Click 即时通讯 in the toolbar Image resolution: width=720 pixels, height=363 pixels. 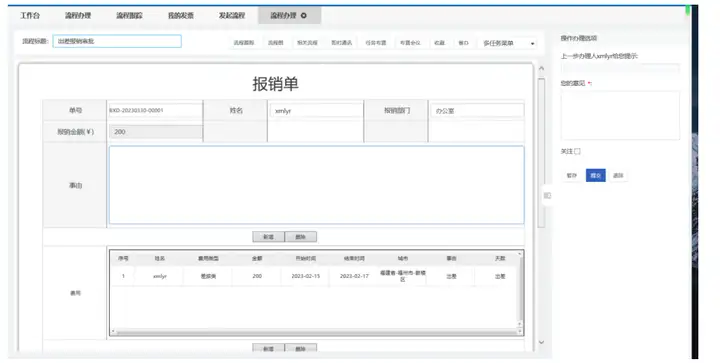pyautogui.click(x=342, y=43)
